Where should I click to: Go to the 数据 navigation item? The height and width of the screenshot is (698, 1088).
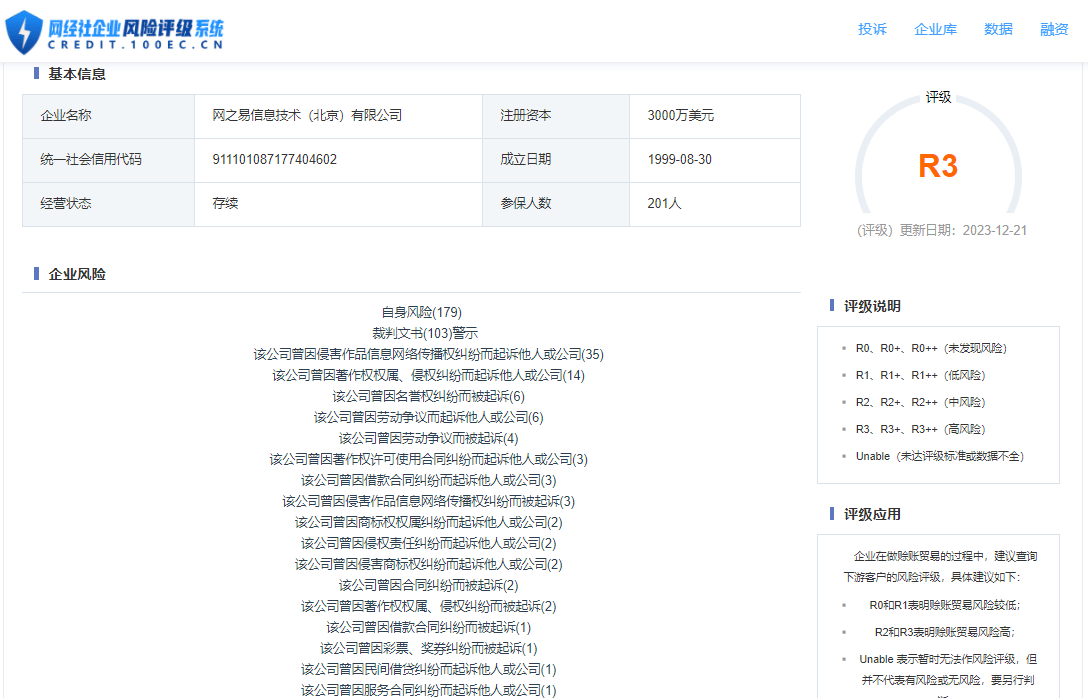pos(998,29)
